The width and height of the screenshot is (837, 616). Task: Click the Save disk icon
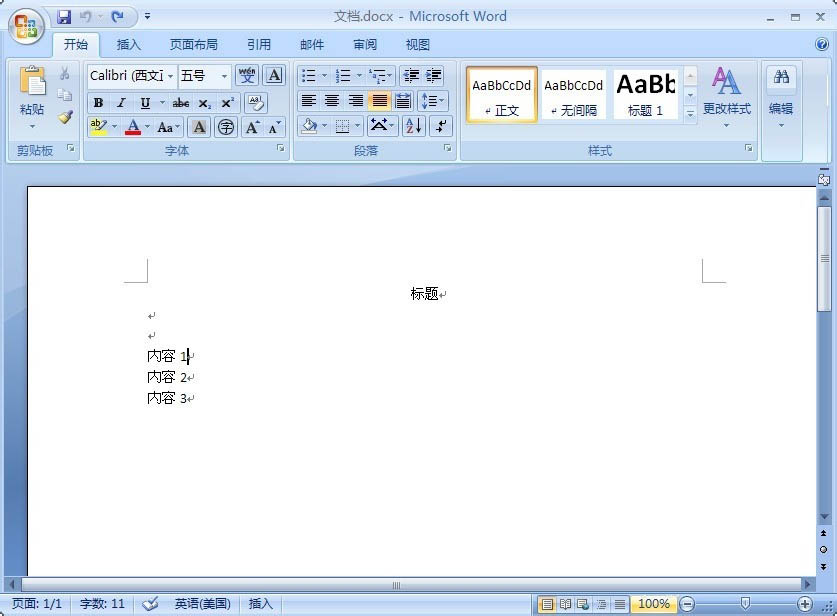(64, 17)
